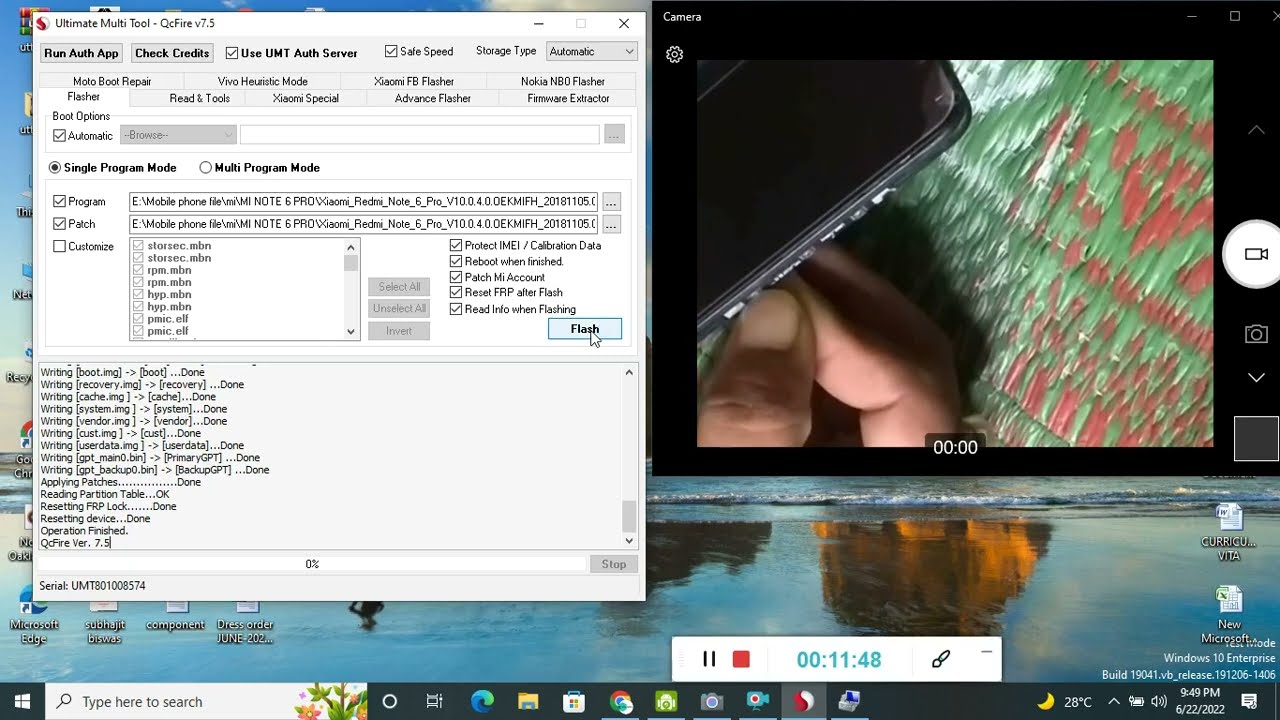Screen dimensions: 1280x720
Task: Stop the screen recording
Action: coord(741,659)
